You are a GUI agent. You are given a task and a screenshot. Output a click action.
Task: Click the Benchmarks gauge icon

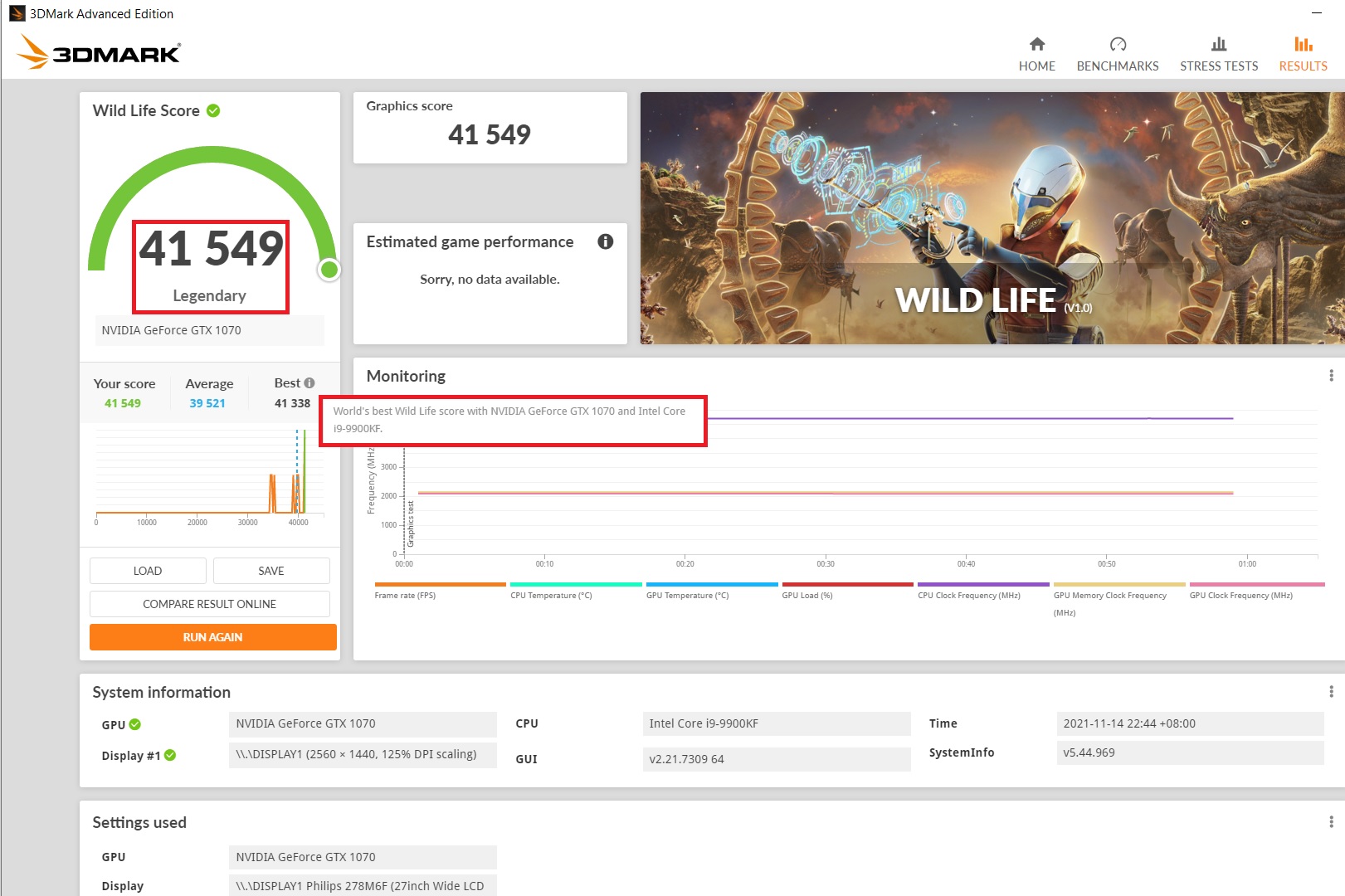pos(1118,44)
